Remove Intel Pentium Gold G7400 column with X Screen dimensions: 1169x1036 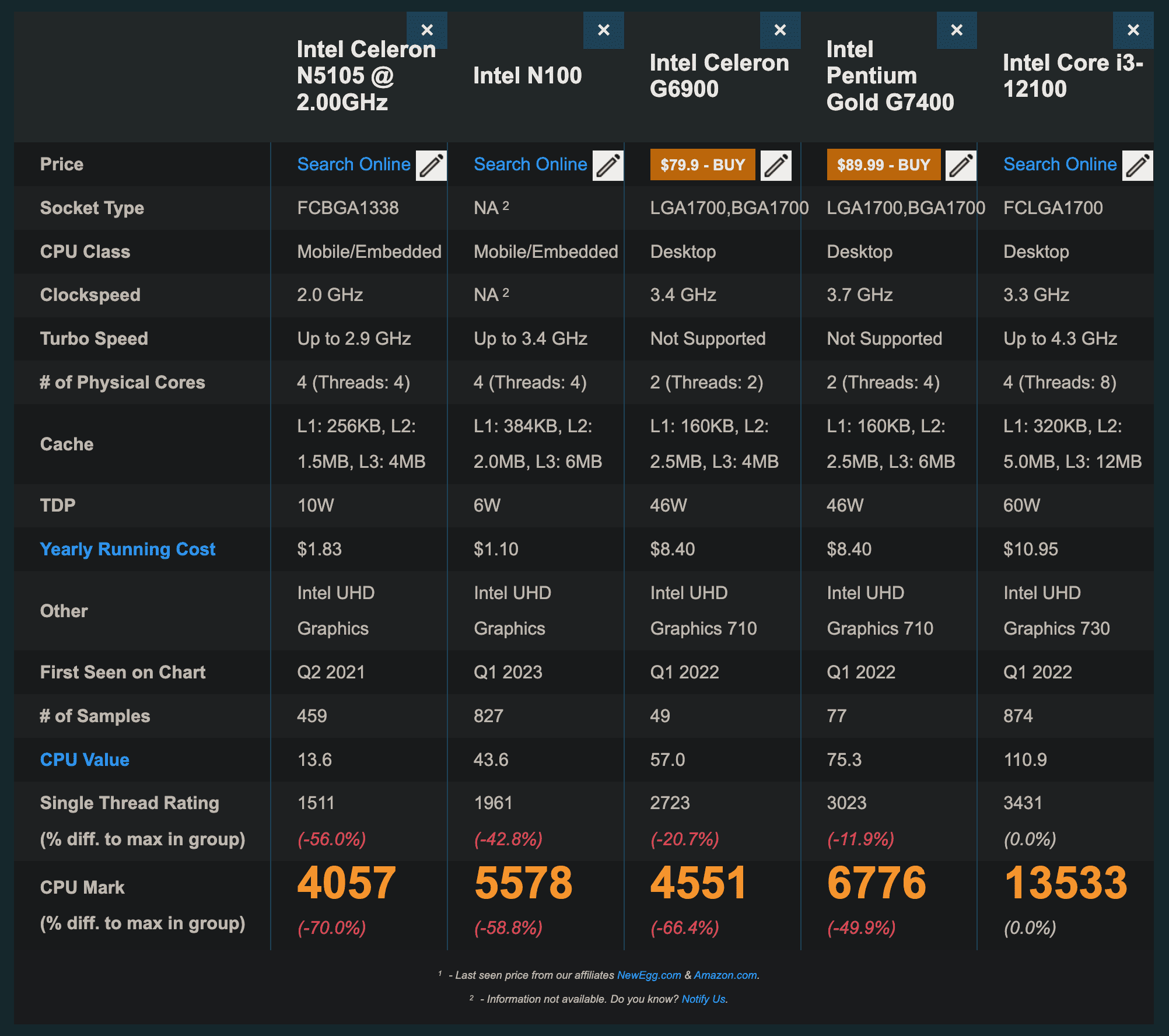pos(957,30)
